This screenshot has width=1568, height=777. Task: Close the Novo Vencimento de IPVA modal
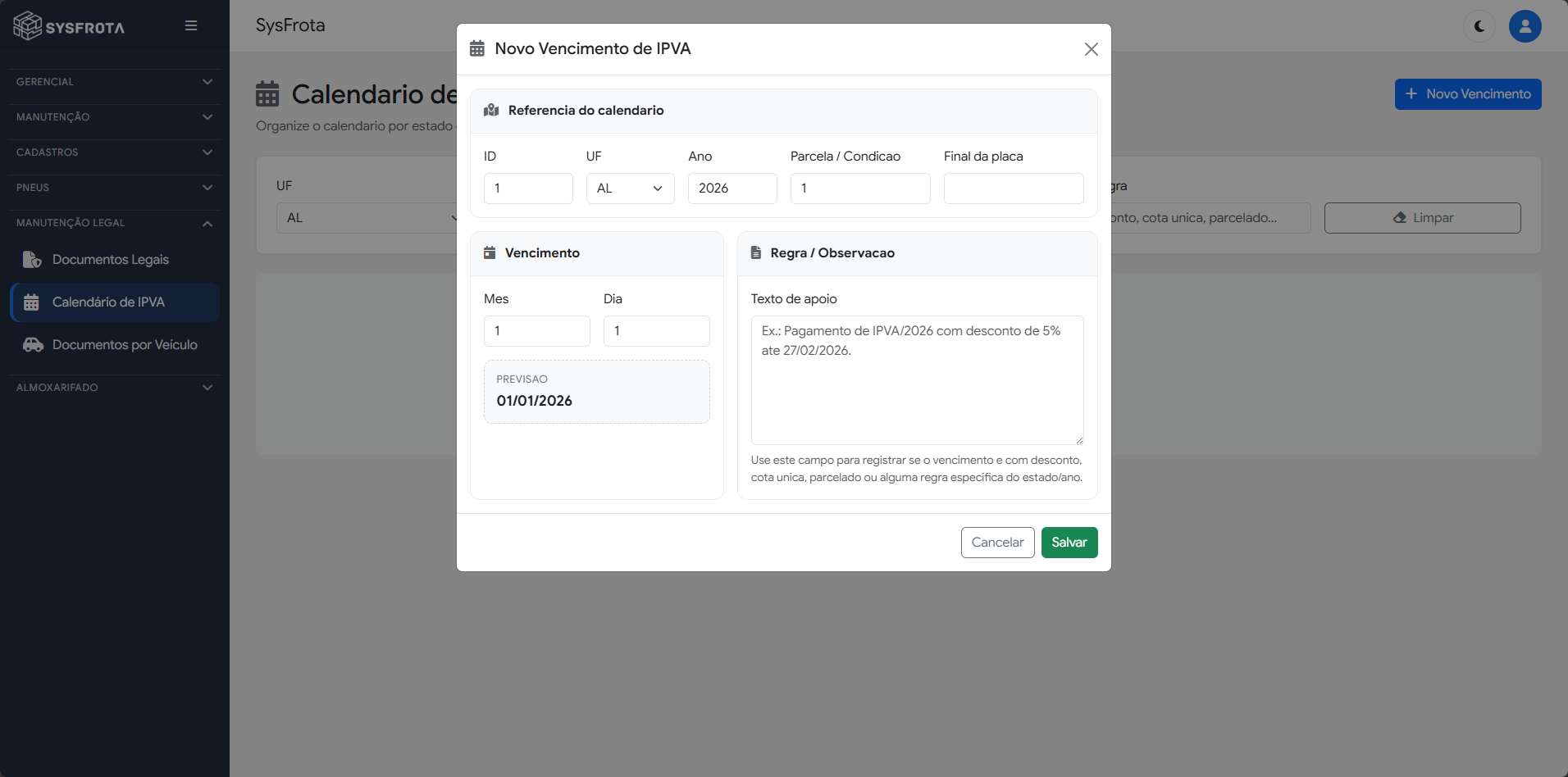point(1092,49)
